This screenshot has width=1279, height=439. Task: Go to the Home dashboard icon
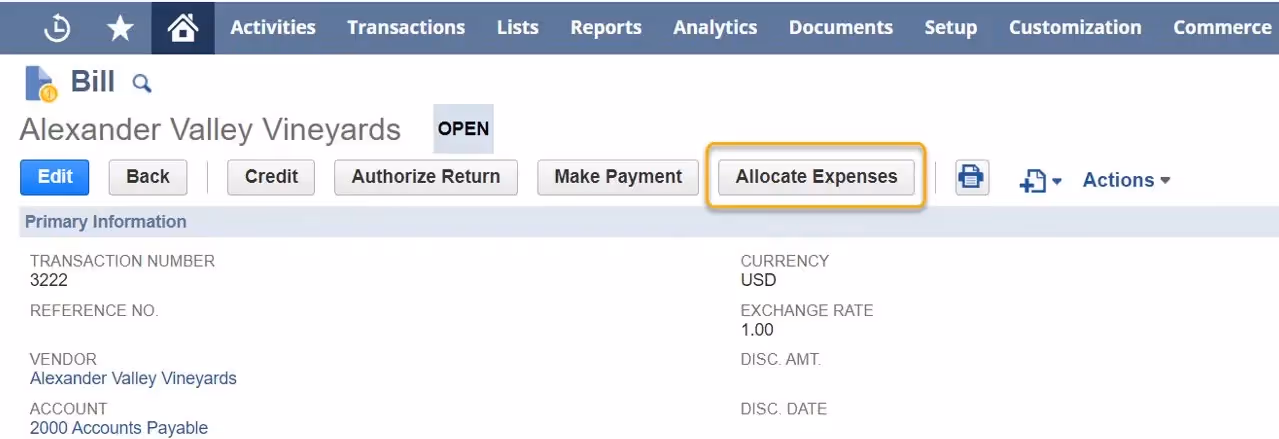pos(182,28)
